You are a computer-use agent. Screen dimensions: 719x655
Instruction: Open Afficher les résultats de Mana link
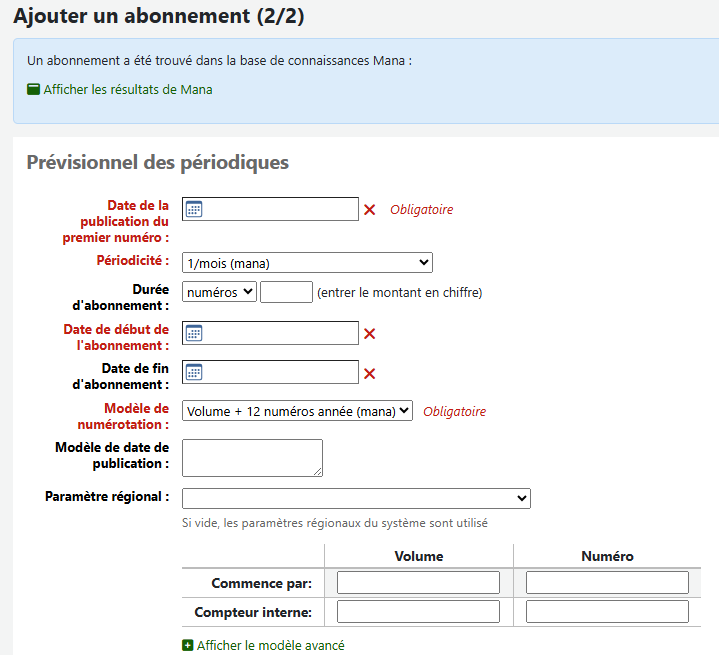(x=127, y=89)
